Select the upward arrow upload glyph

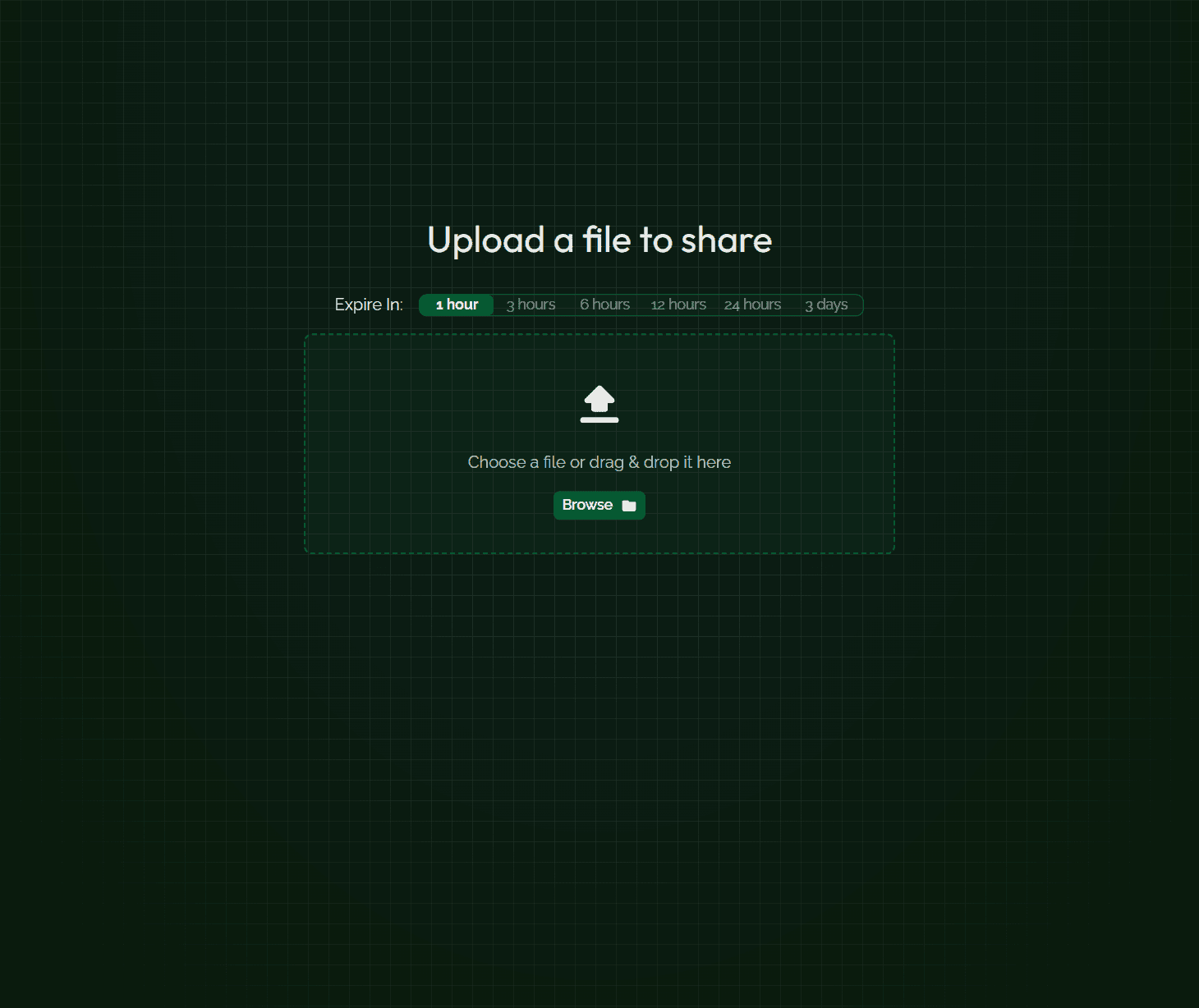[599, 396]
